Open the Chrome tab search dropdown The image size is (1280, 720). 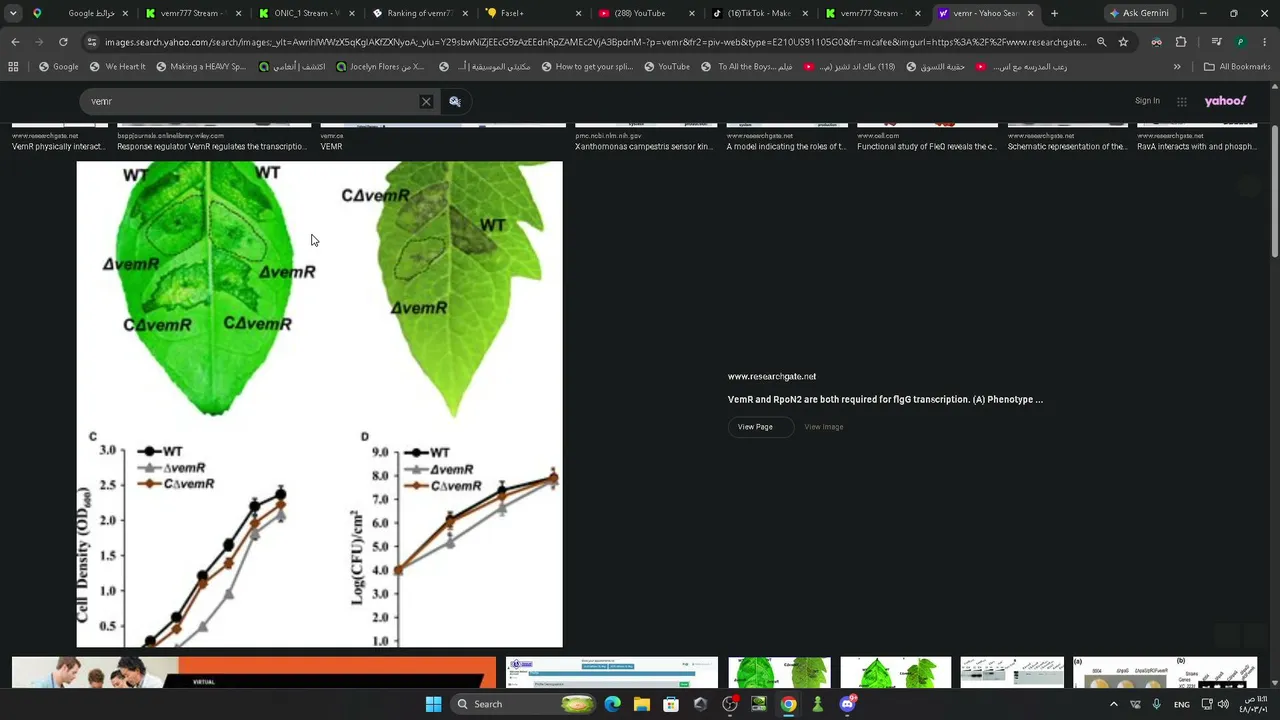click(x=13, y=13)
